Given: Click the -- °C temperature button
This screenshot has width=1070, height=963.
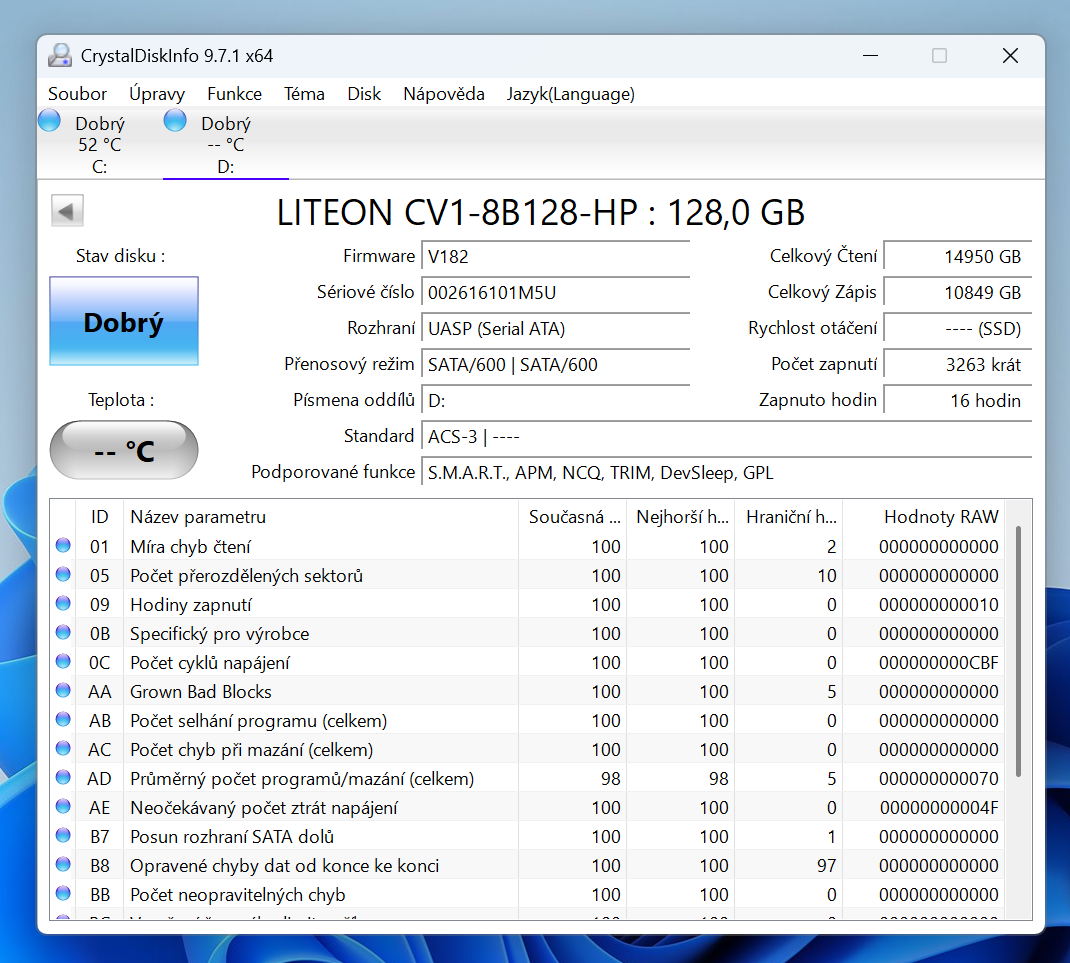Looking at the screenshot, I should click(x=123, y=450).
